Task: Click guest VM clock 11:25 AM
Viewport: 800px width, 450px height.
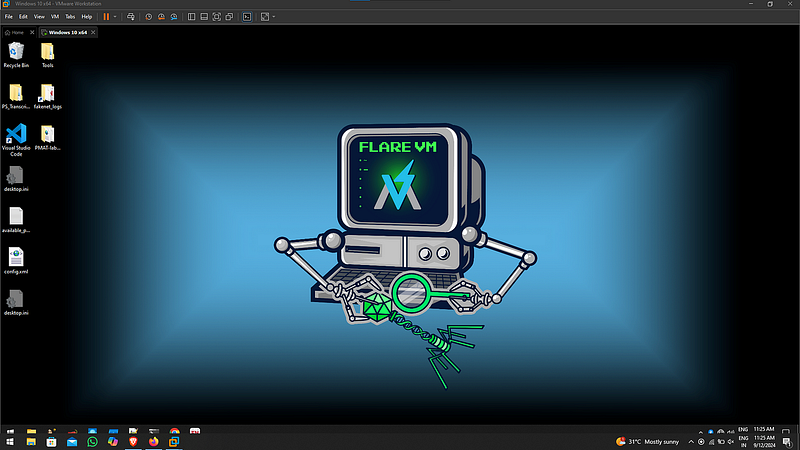Action: pos(764,430)
